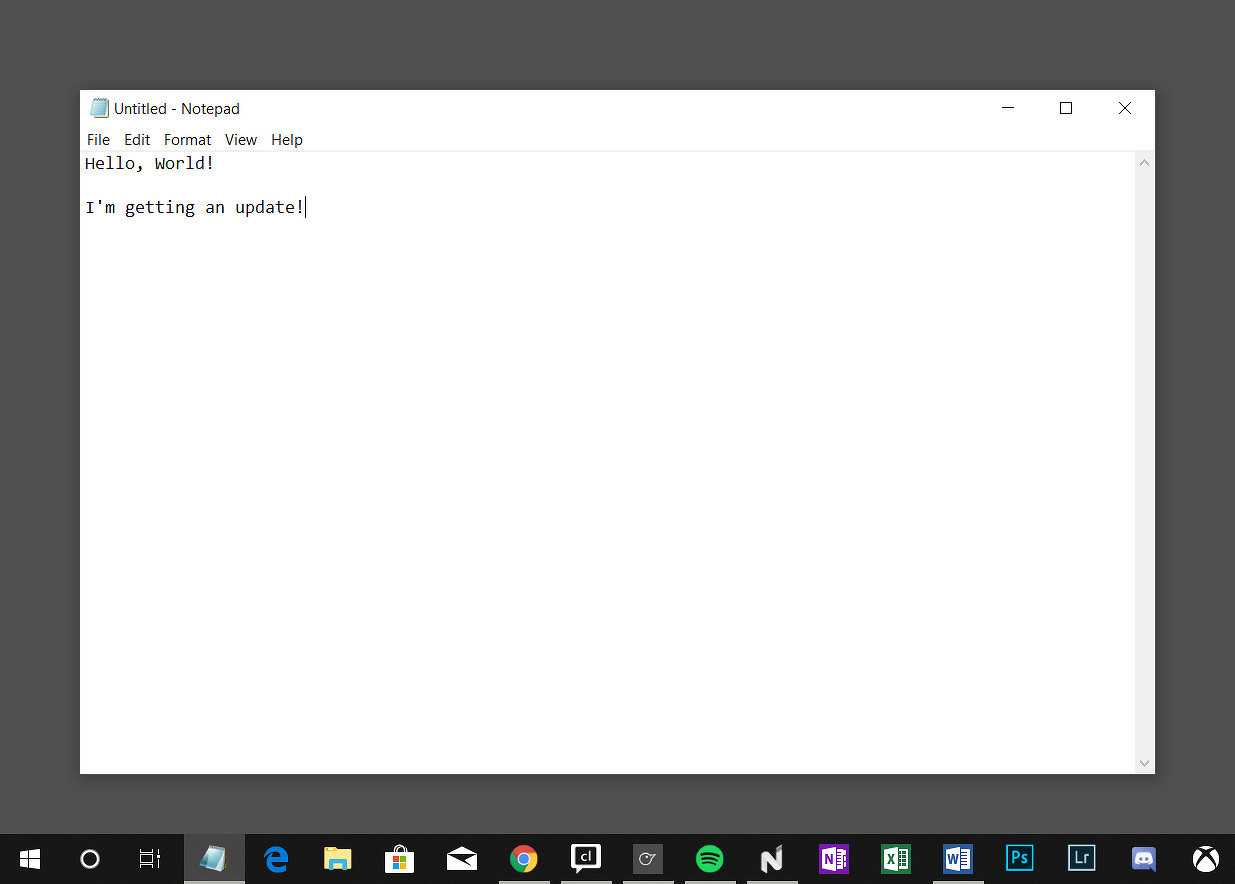Launch Excel from the taskbar

coord(895,859)
